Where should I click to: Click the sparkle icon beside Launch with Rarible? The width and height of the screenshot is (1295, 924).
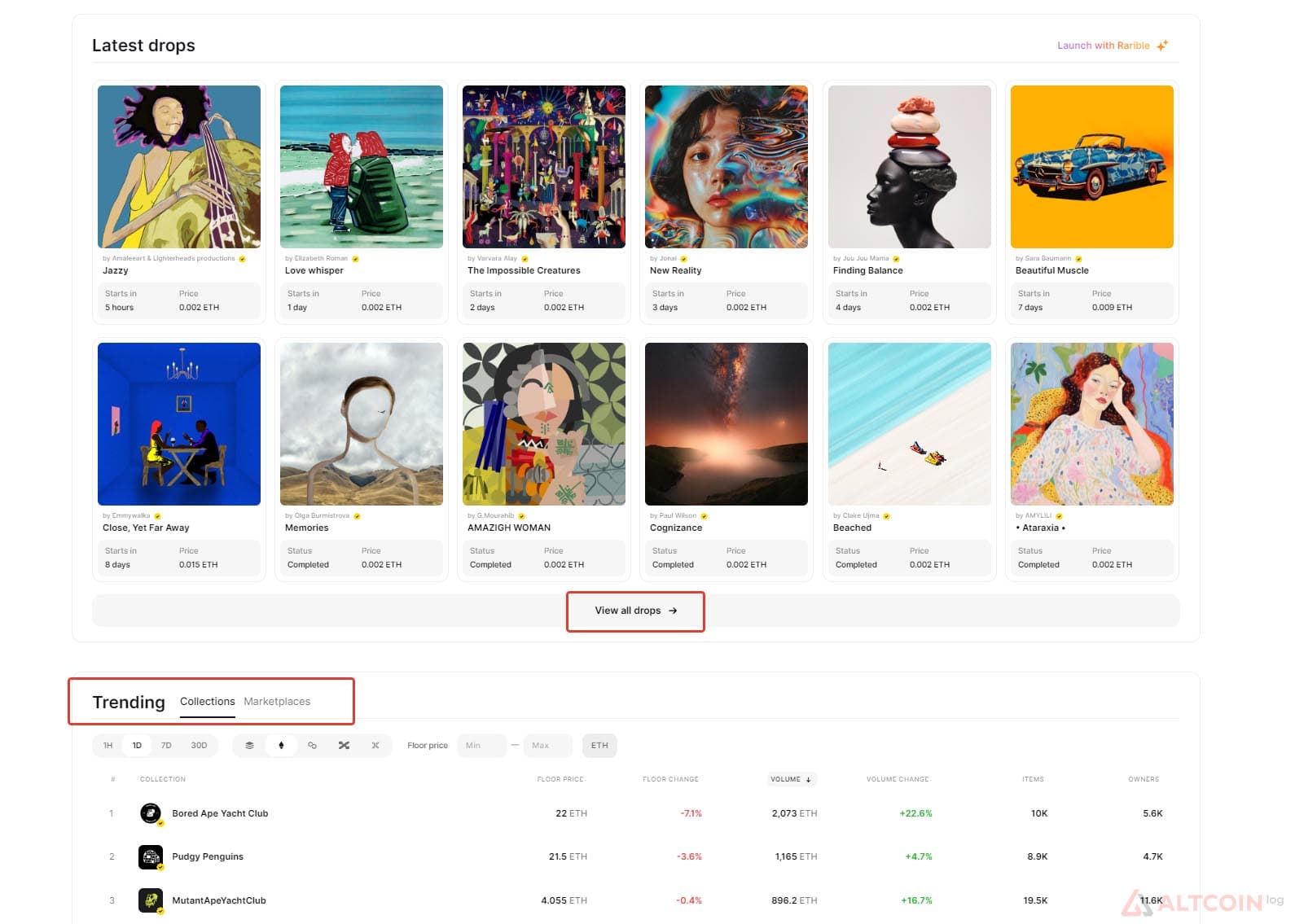coord(1162,46)
